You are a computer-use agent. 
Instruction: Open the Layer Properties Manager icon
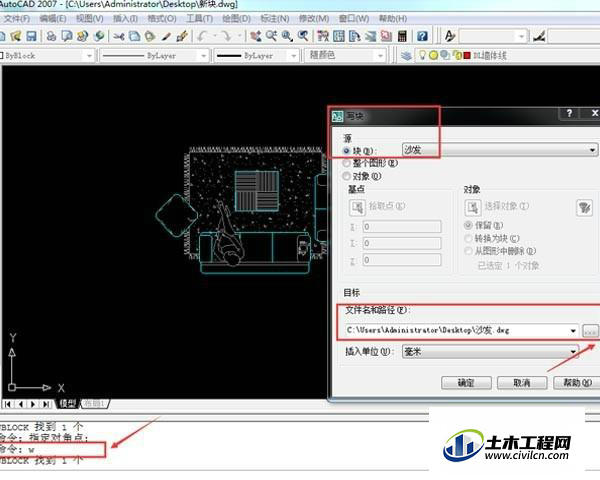coord(406,56)
